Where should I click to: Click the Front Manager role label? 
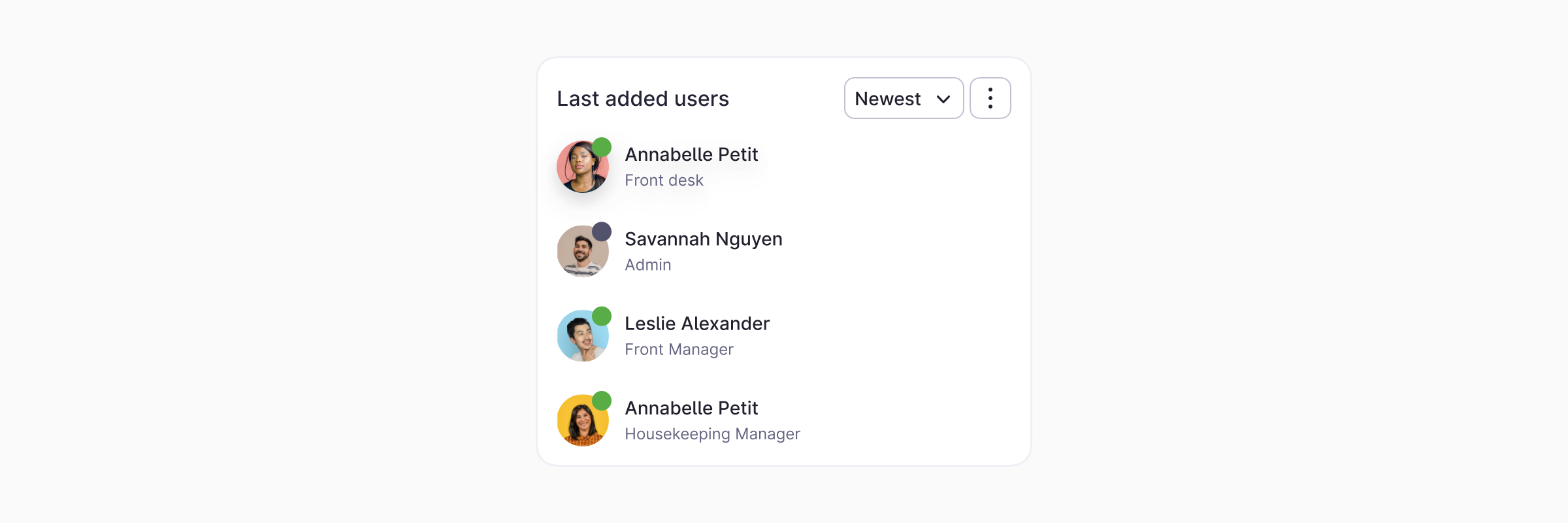coord(679,350)
